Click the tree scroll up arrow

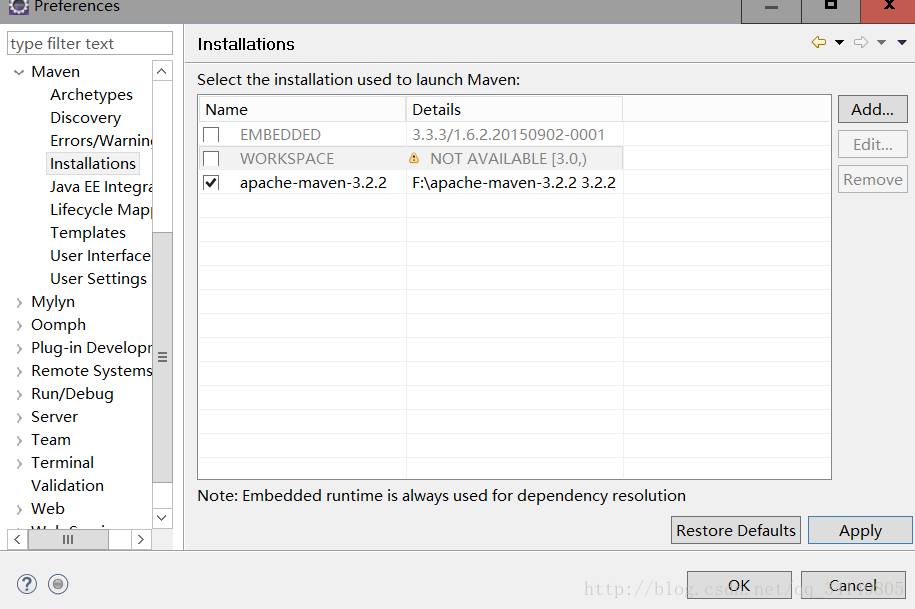[x=162, y=71]
